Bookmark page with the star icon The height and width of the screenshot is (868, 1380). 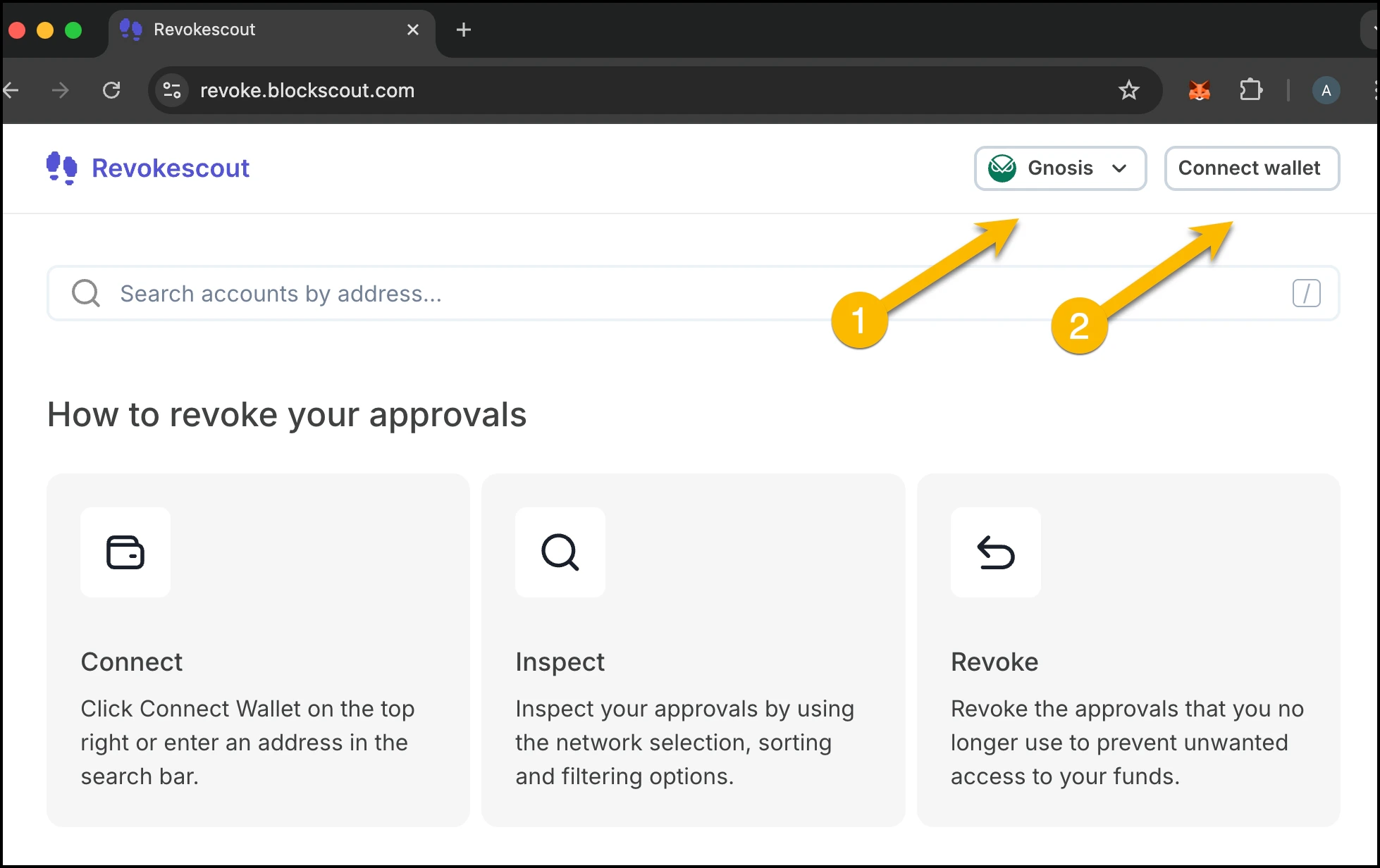tap(1128, 90)
